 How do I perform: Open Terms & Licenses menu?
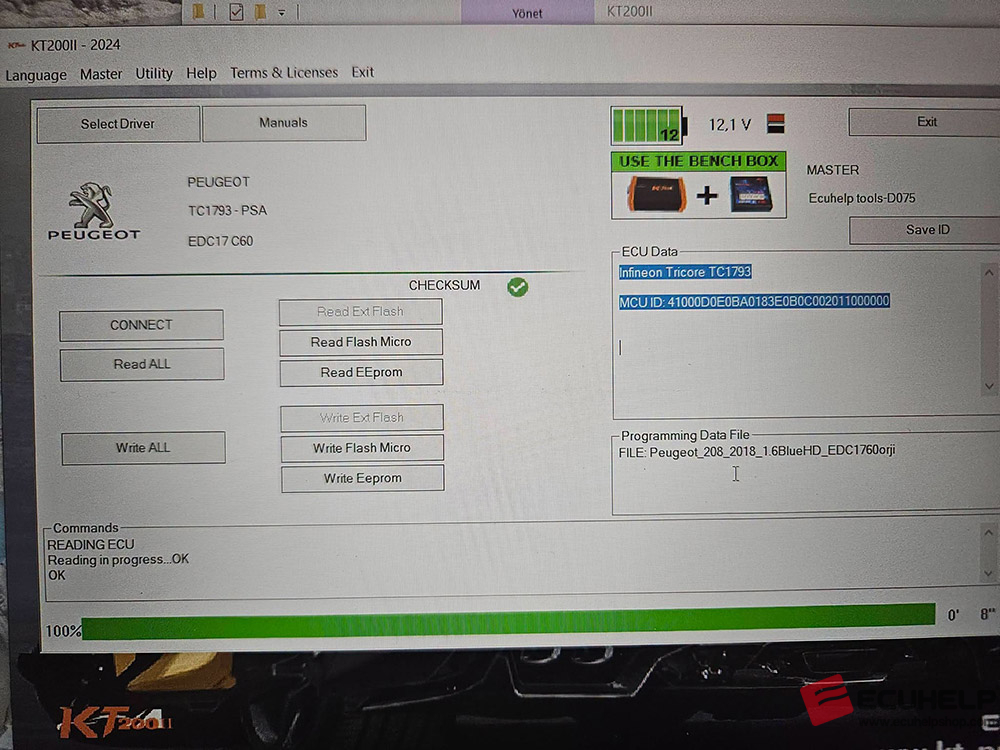pyautogui.click(x=284, y=73)
